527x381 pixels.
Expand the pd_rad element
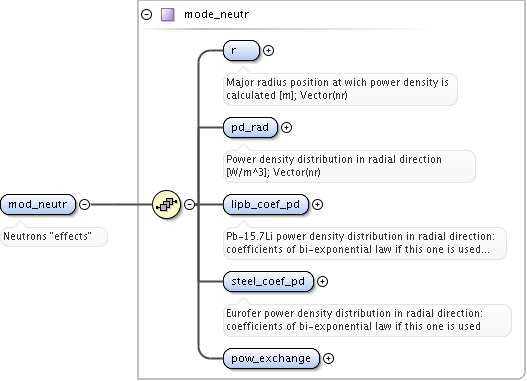pos(286,127)
